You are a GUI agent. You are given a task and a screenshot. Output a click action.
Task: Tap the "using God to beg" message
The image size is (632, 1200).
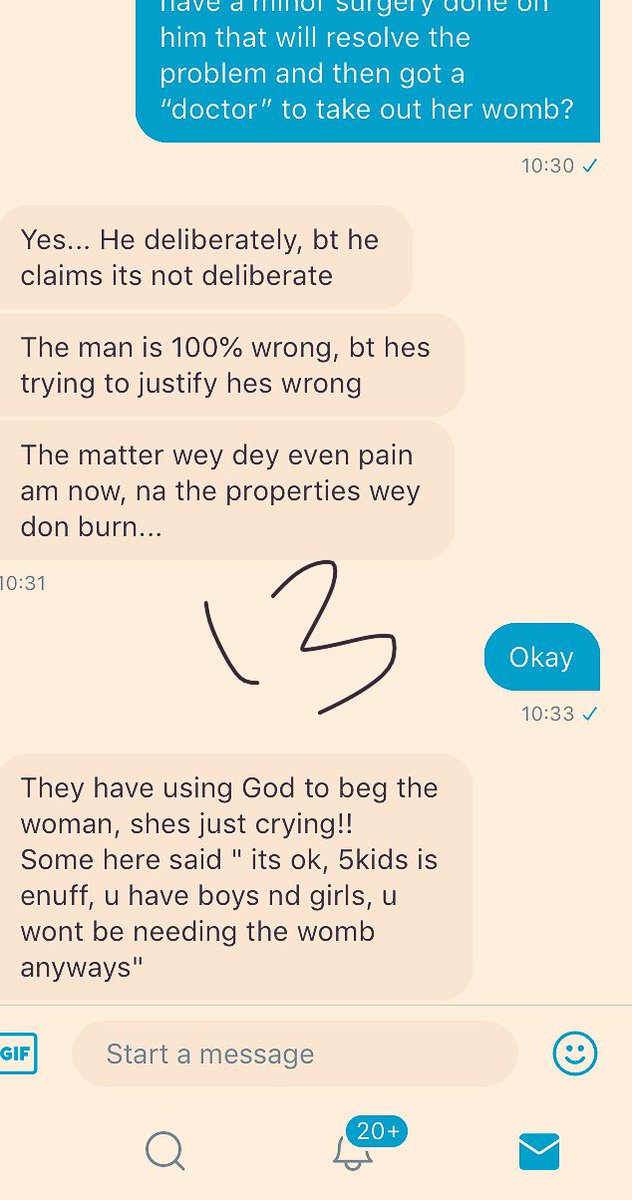pos(236,877)
